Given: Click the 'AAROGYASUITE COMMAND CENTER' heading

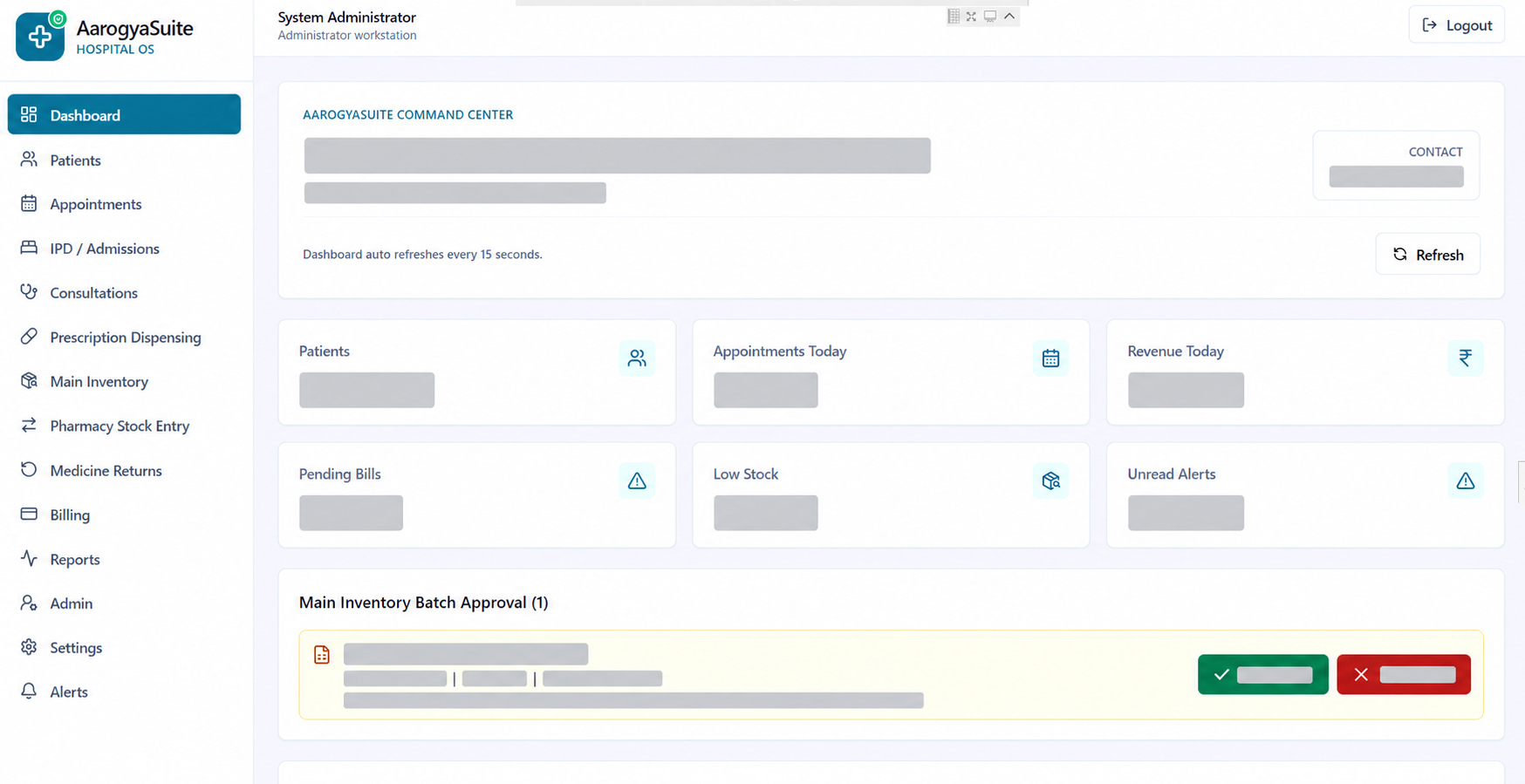Looking at the screenshot, I should (x=407, y=114).
